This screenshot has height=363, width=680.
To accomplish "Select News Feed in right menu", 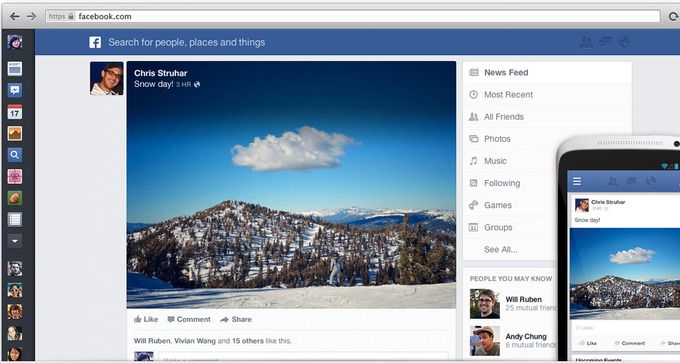I will (x=547, y=72).
